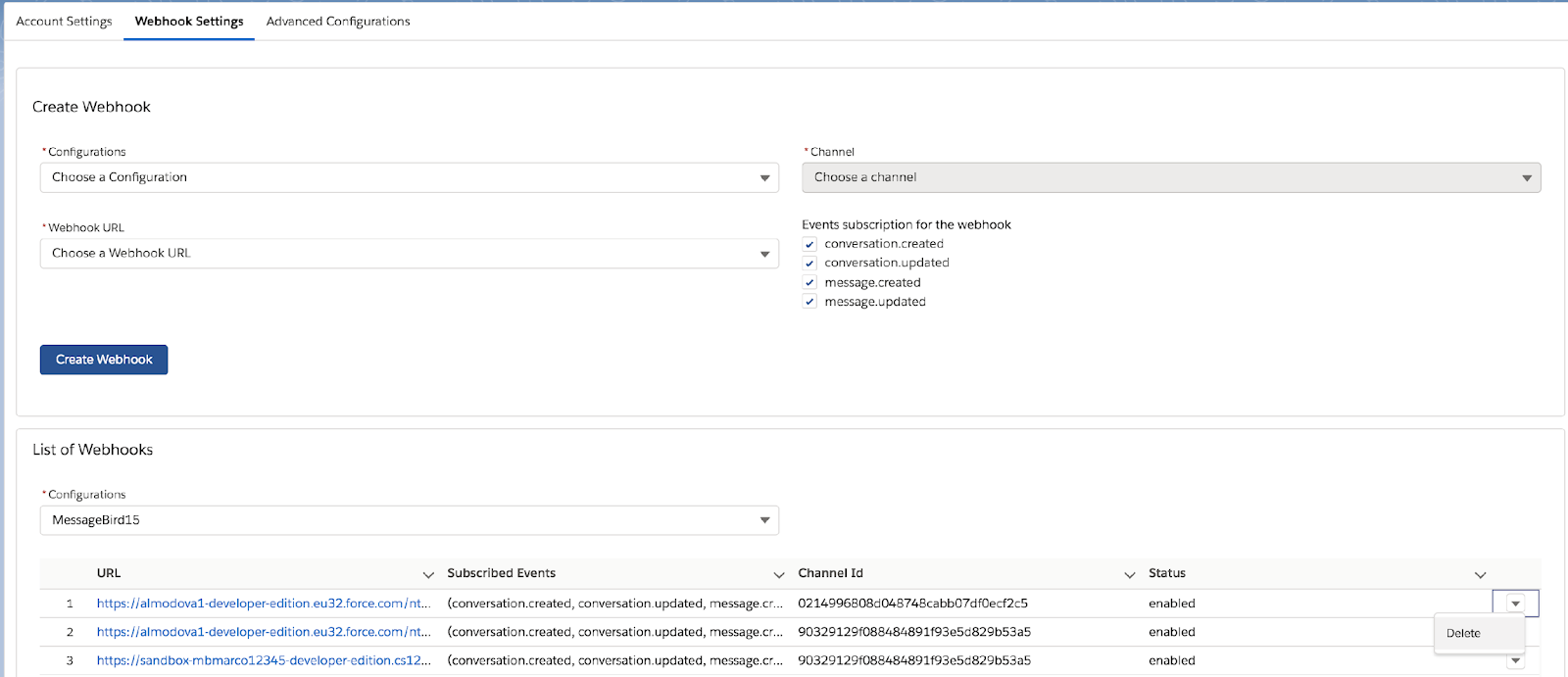Click the Status column header chevron
This screenshot has height=677, width=1568.
(x=1480, y=574)
